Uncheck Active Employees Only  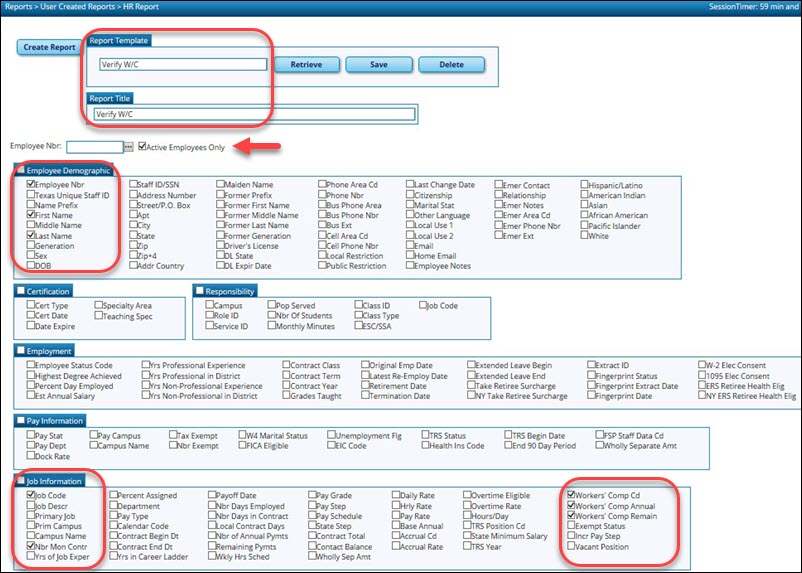coord(142,148)
